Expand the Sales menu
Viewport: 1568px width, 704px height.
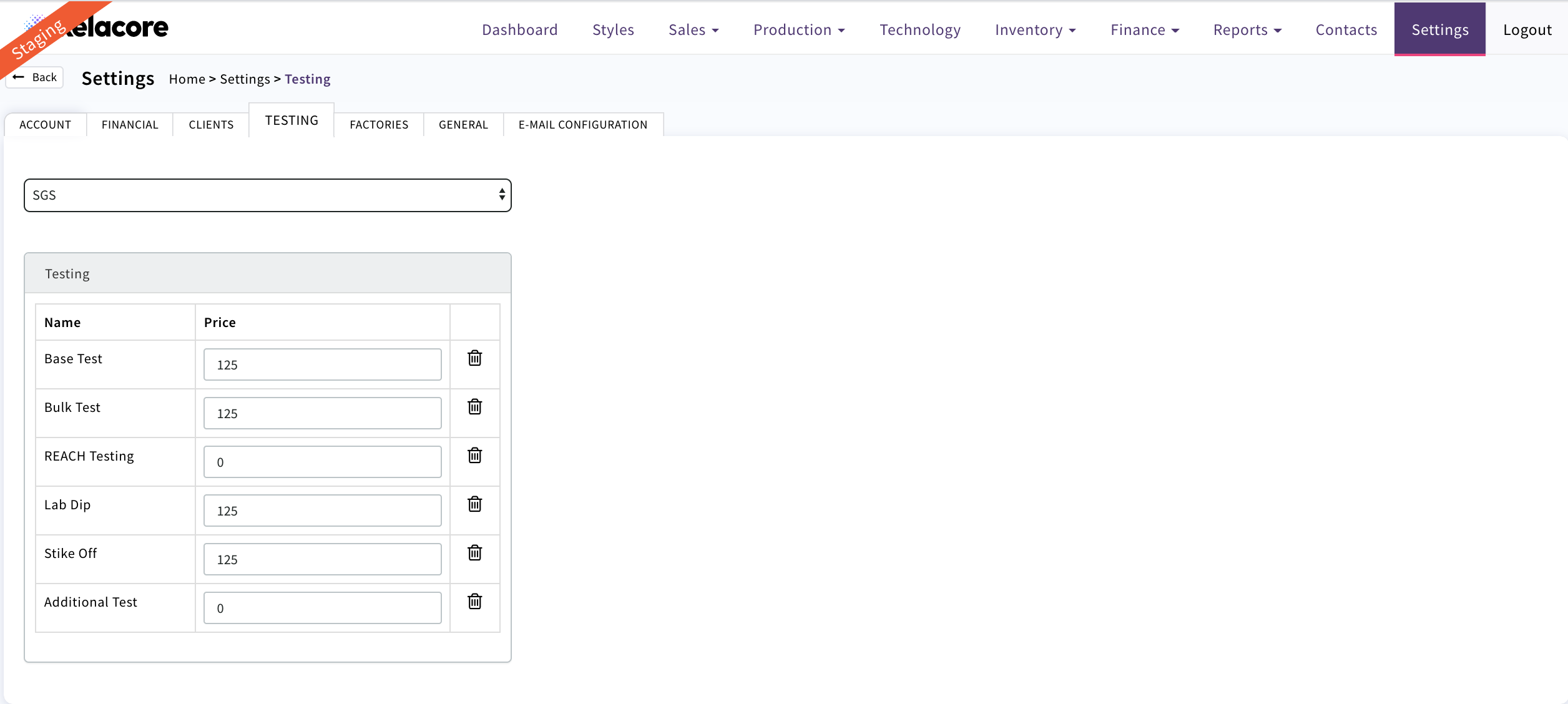coord(693,30)
